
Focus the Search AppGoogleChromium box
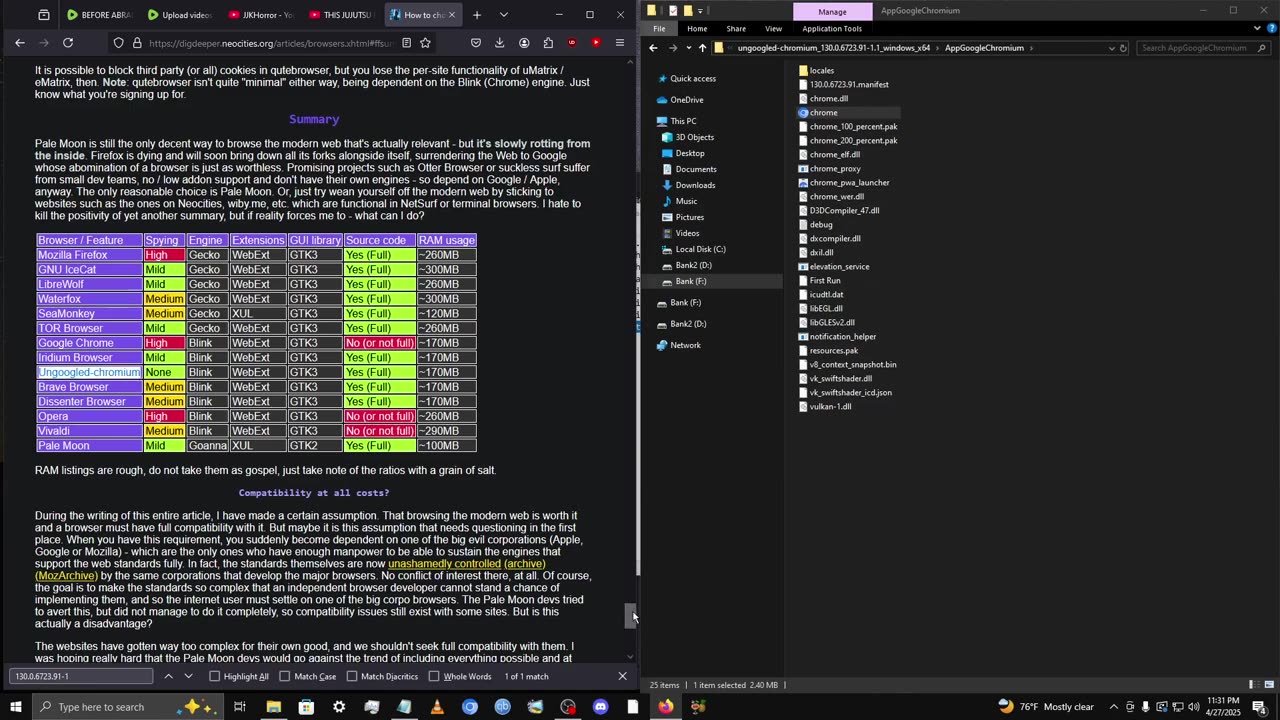click(1203, 48)
